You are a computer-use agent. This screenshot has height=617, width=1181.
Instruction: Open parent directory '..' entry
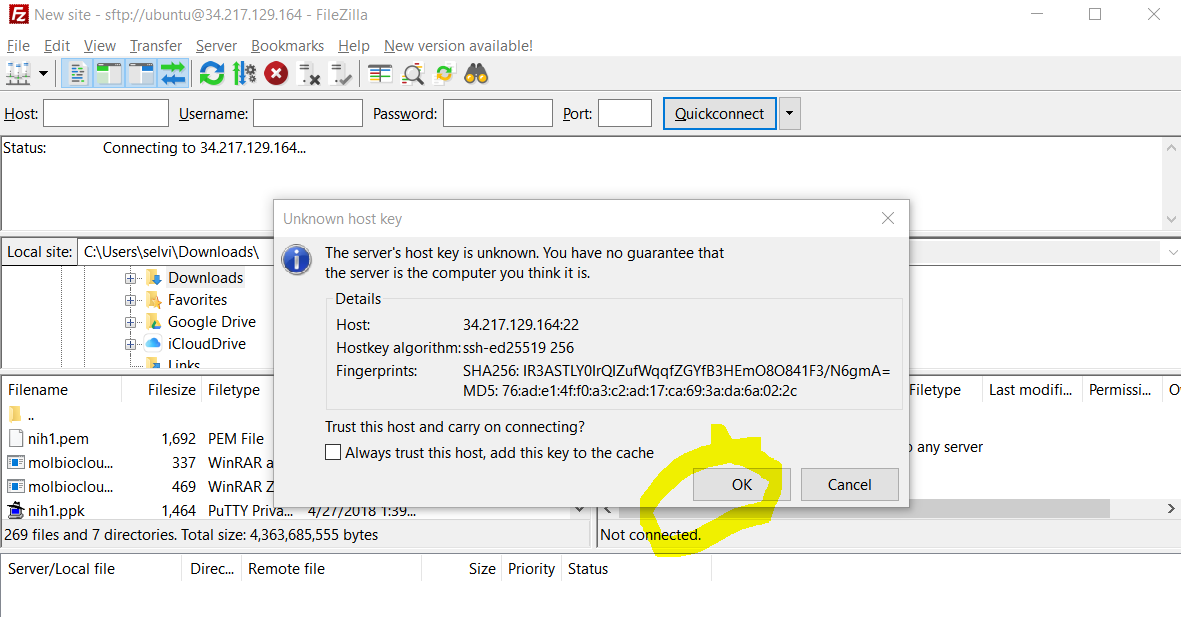[x=30, y=414]
